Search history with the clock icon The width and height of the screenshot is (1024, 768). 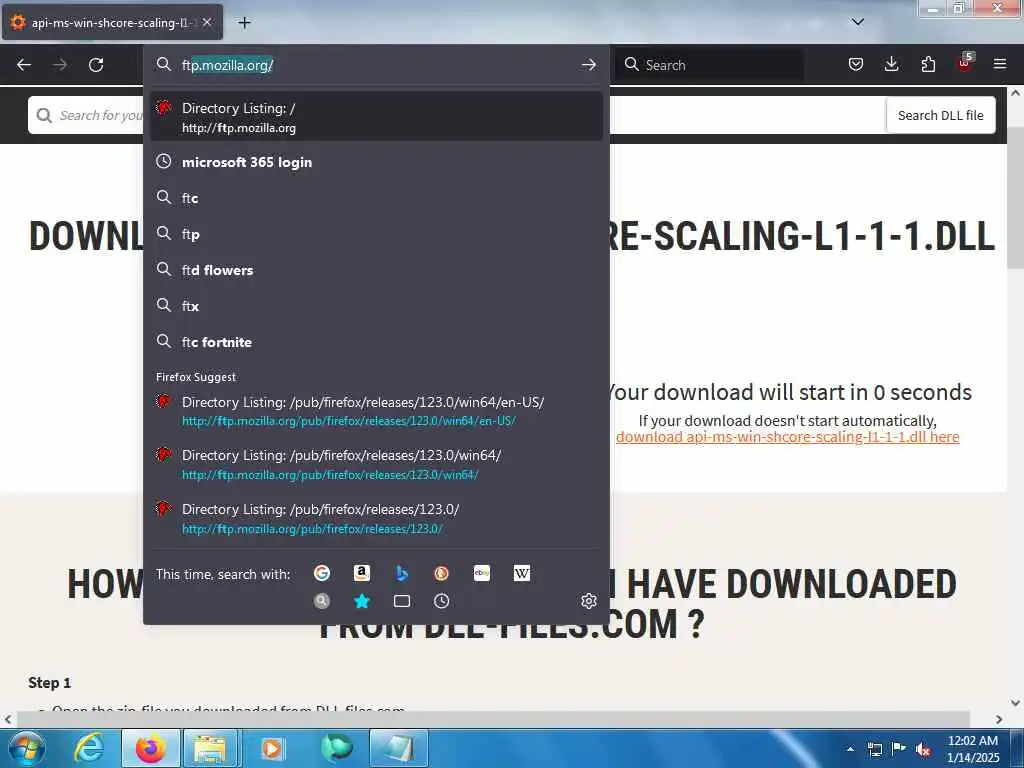[441, 601]
